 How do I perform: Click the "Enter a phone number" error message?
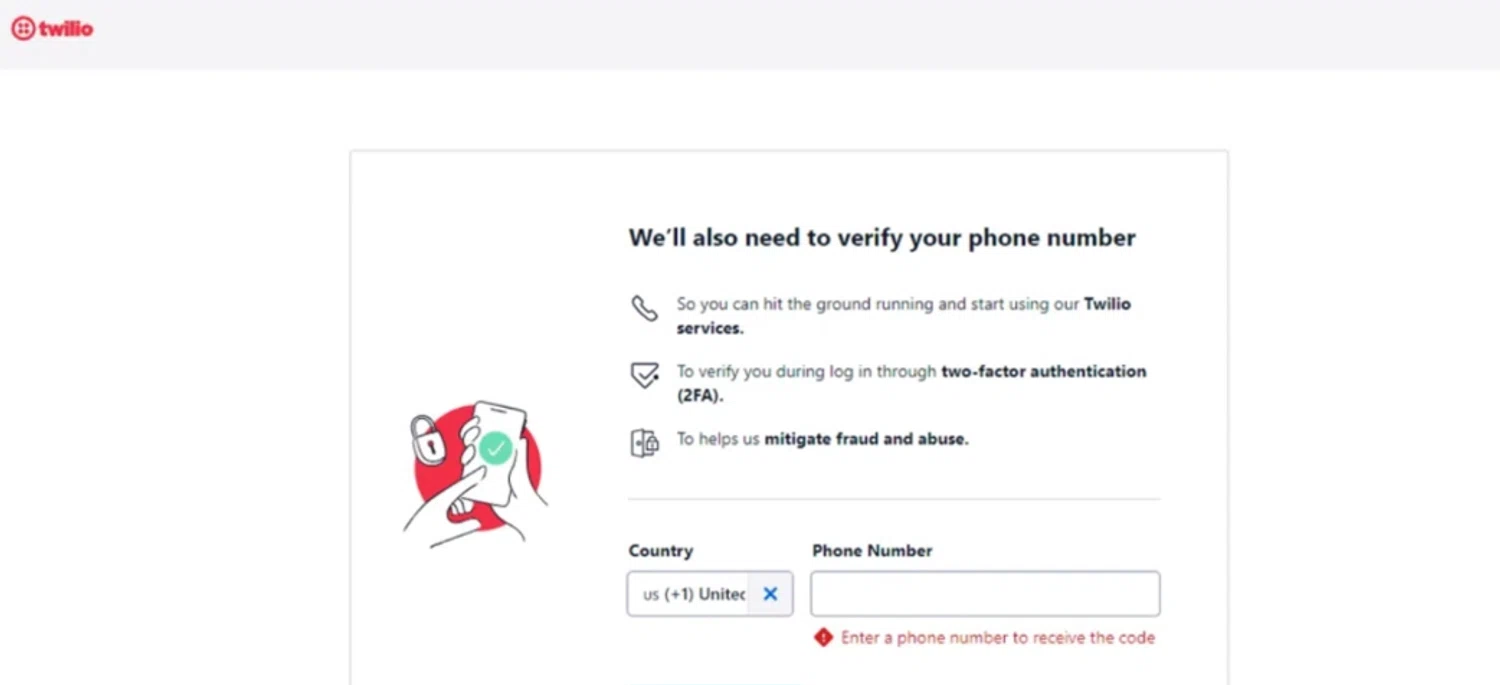coord(997,637)
